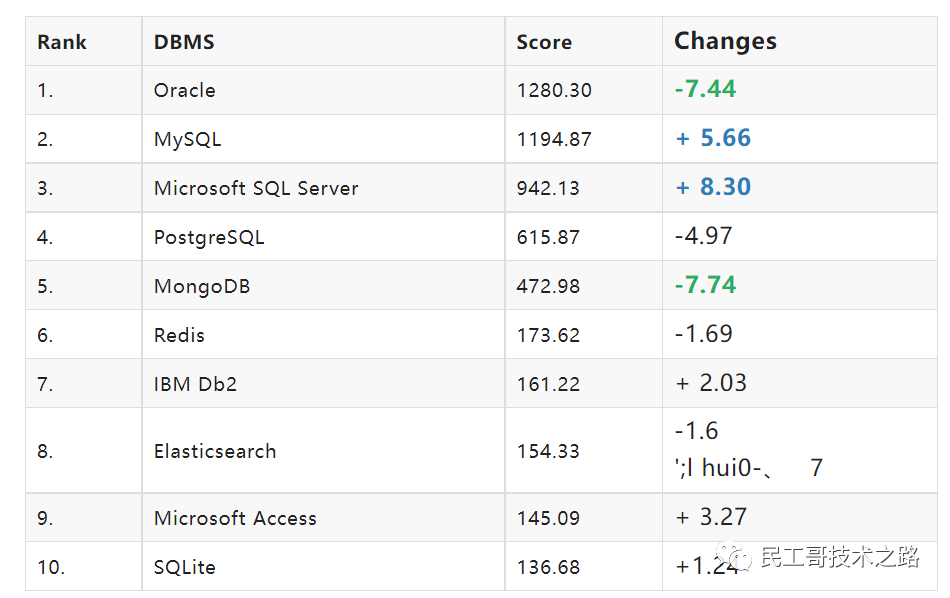Image resolution: width=950 pixels, height=598 pixels.
Task: Click the blue + 5.66 change value
Action: click(713, 138)
